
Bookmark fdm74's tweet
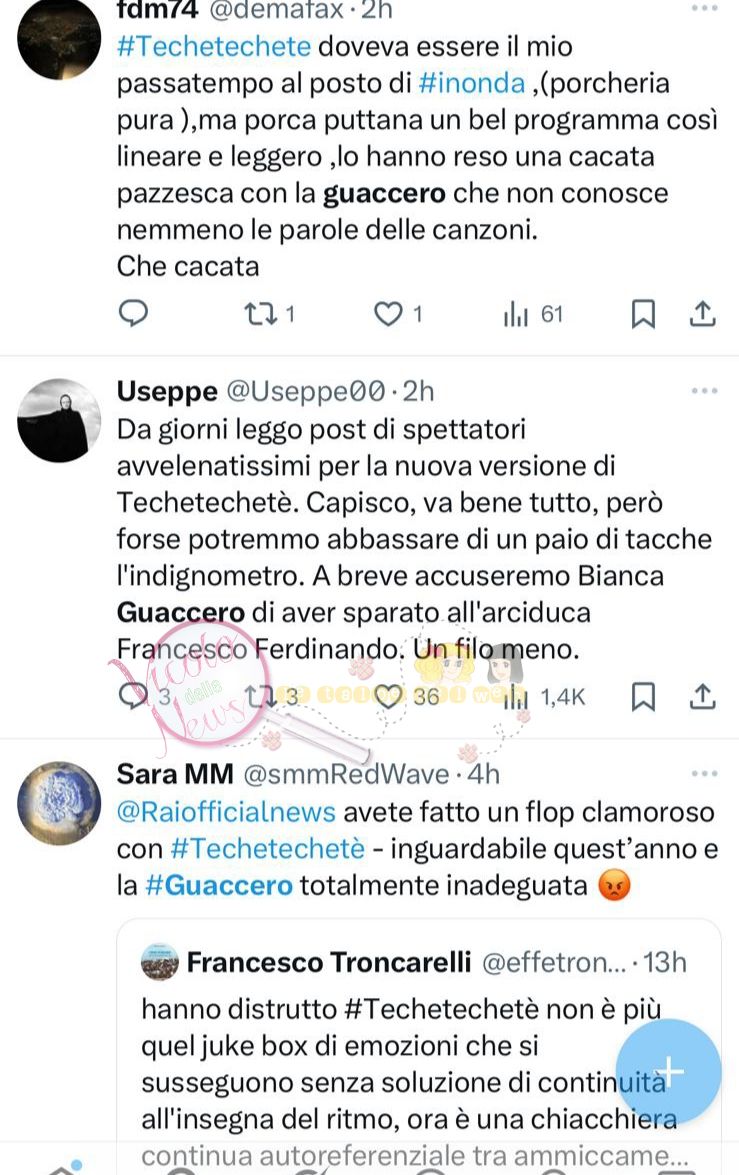click(643, 314)
